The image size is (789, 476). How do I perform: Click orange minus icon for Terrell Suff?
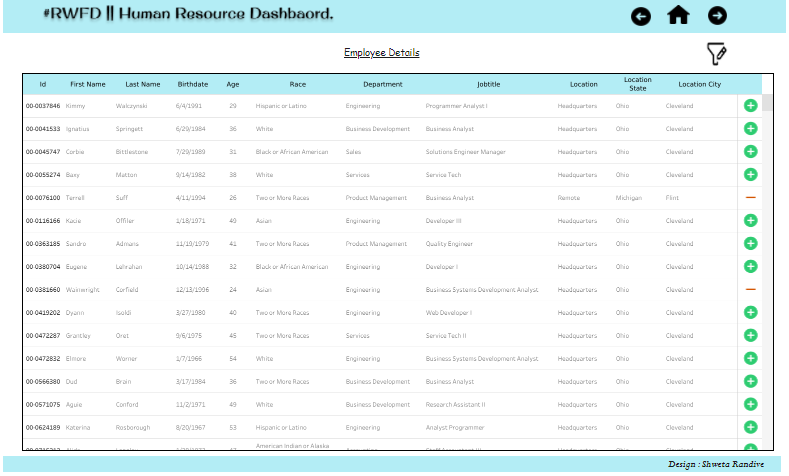click(x=750, y=198)
